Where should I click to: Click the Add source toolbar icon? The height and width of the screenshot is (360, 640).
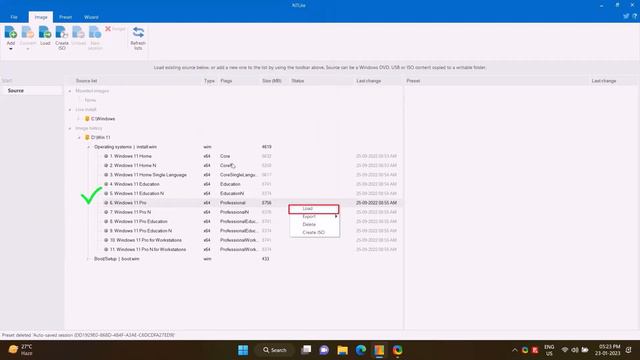(11, 32)
